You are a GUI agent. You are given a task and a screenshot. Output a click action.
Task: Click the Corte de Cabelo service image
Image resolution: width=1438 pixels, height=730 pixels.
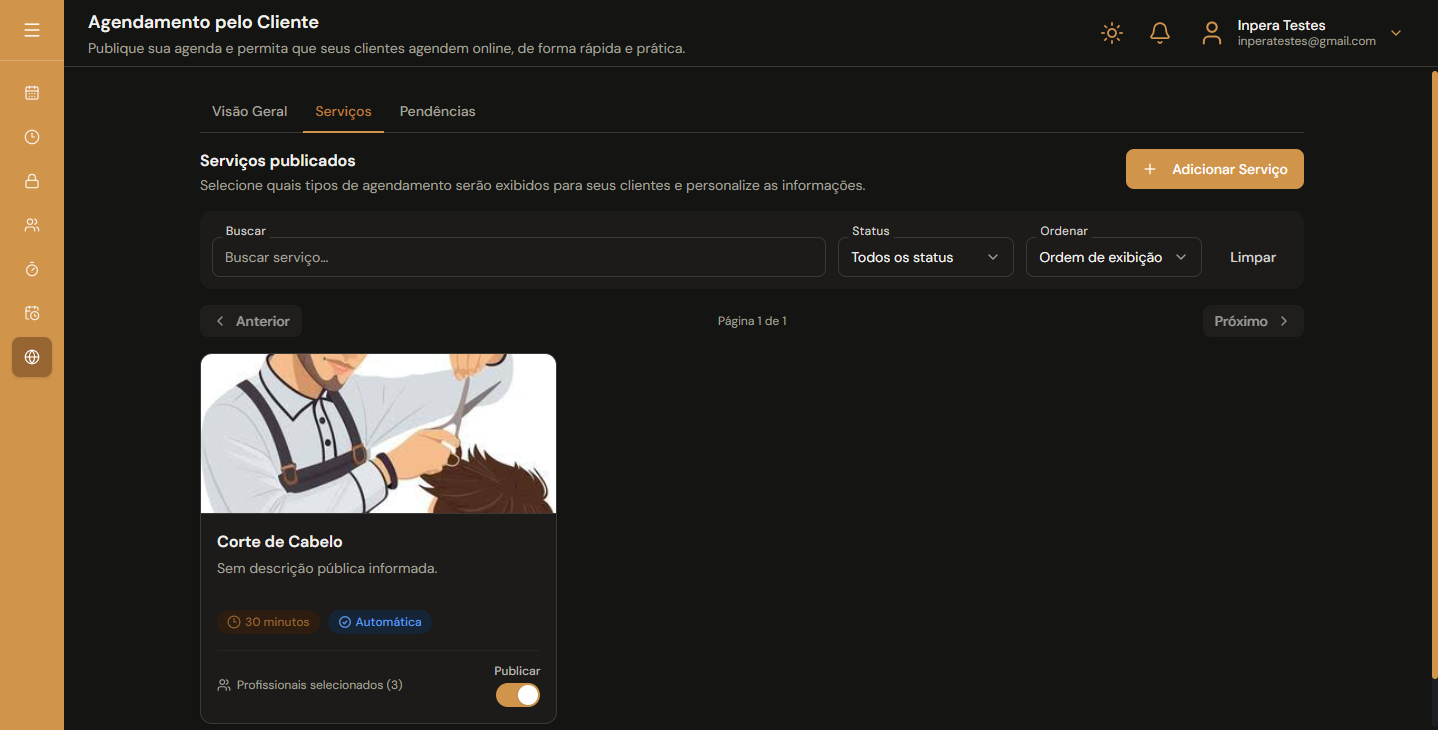[x=378, y=434]
